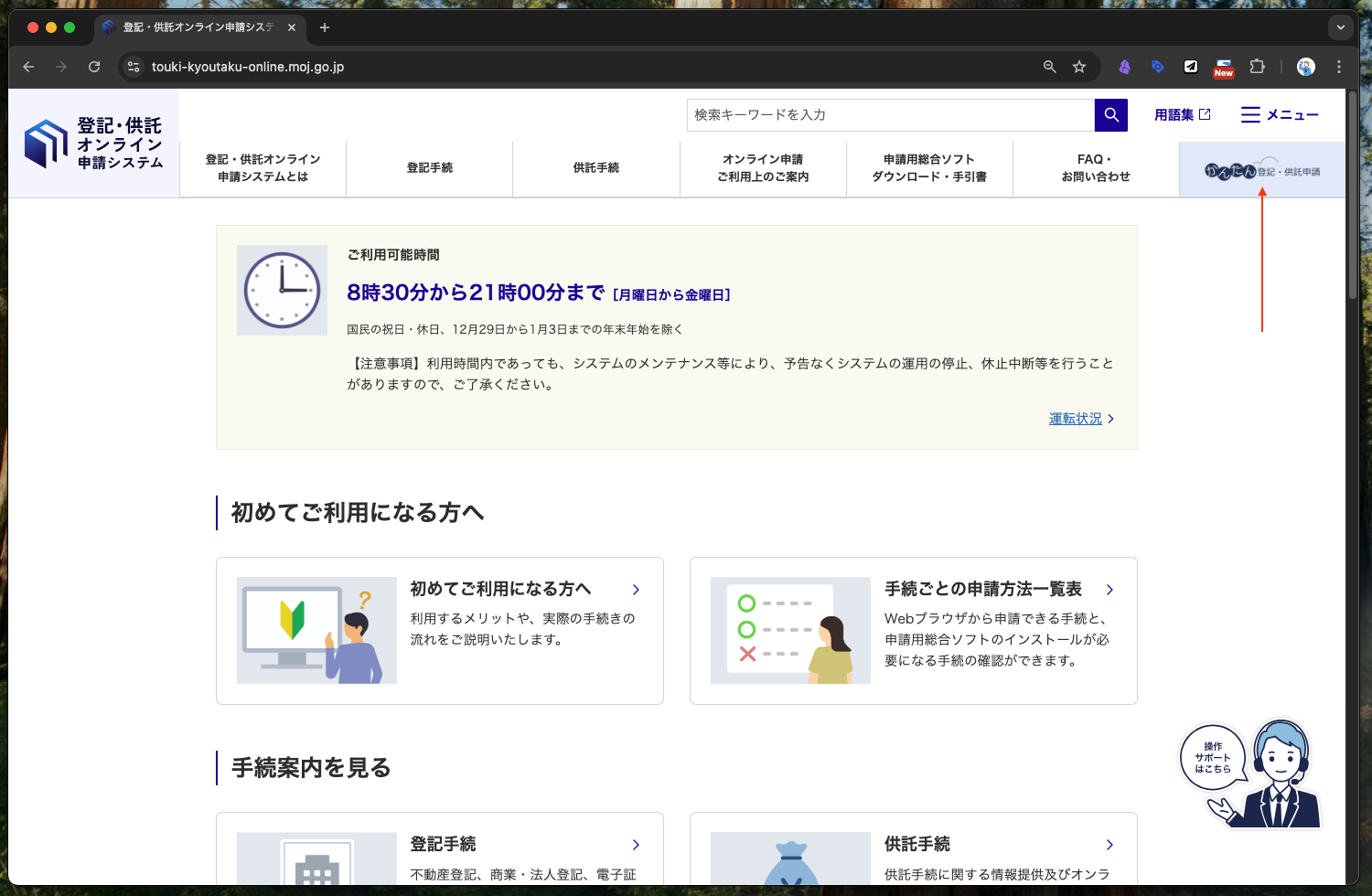Open the 手続ごとの申請方法一覧表 card chevron
Viewport: 1372px width, 896px height.
point(1109,590)
